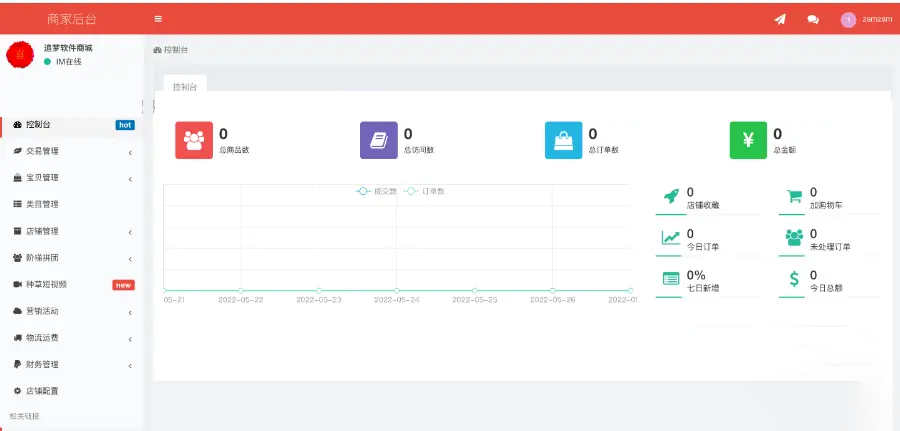
Task: Click the blue 总订单数 shopping bag icon
Action: click(x=563, y=140)
